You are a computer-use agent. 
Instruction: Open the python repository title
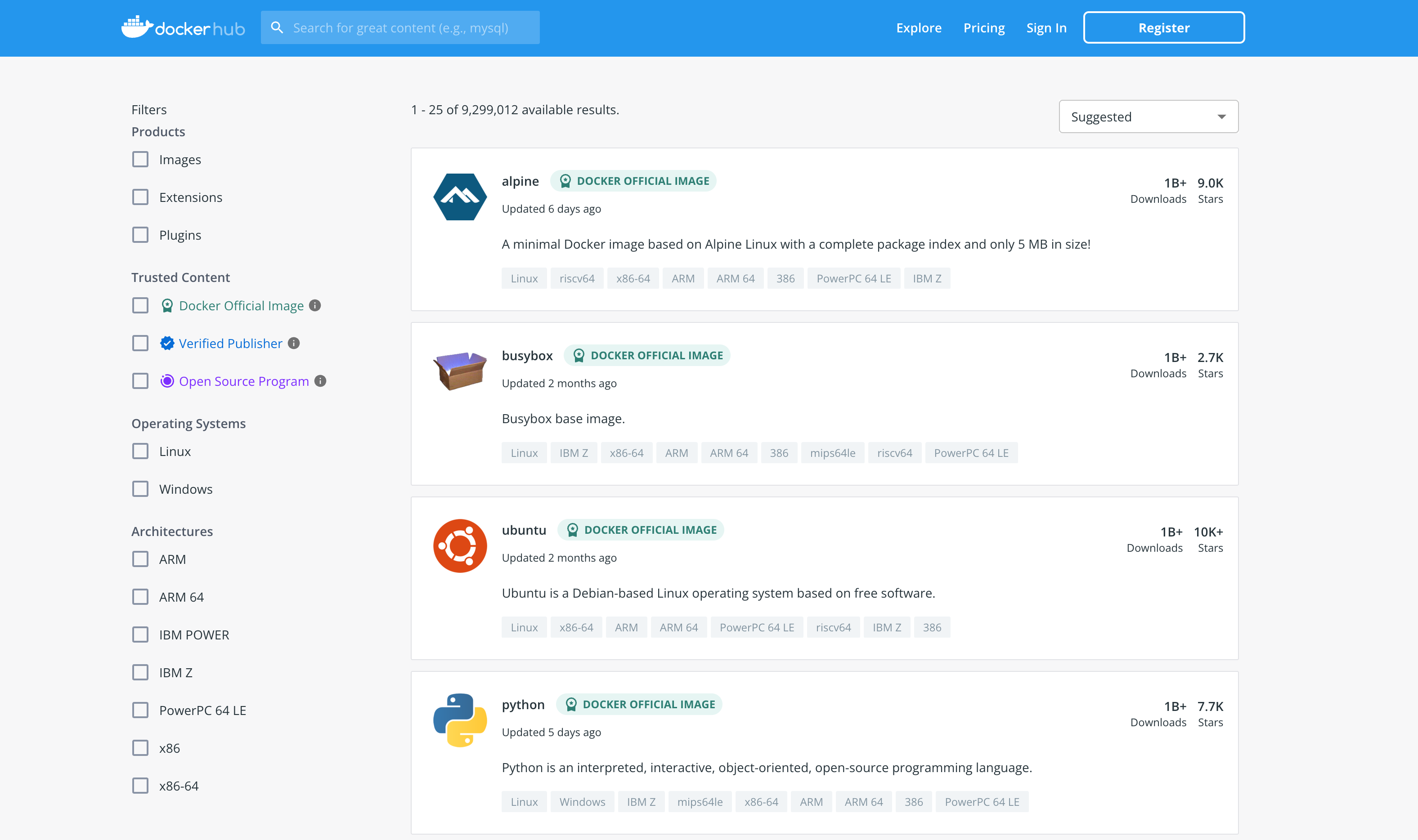coord(523,705)
